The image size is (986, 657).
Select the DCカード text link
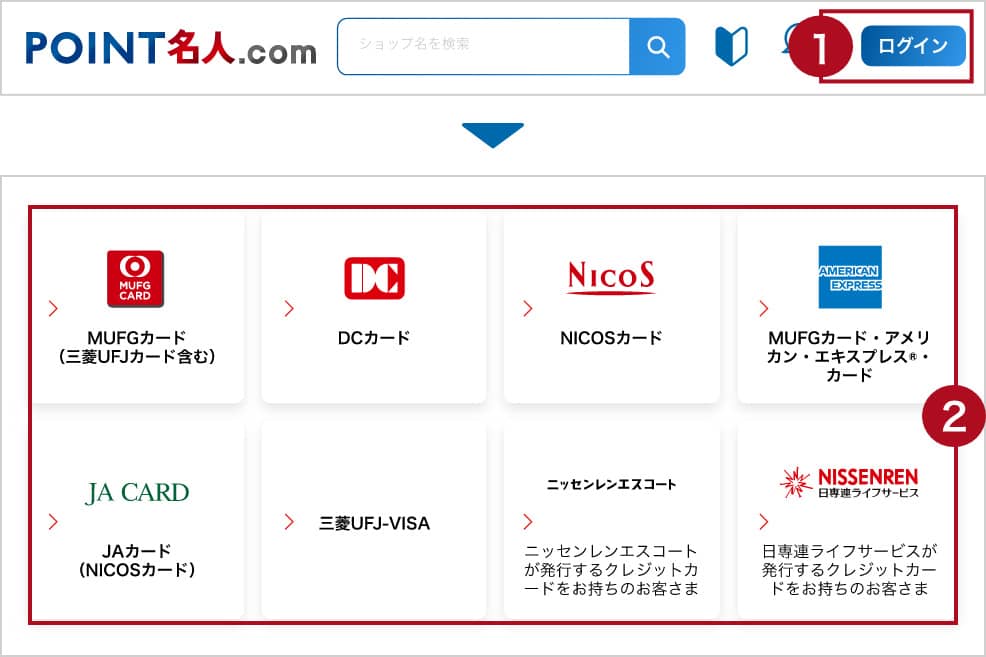374,338
